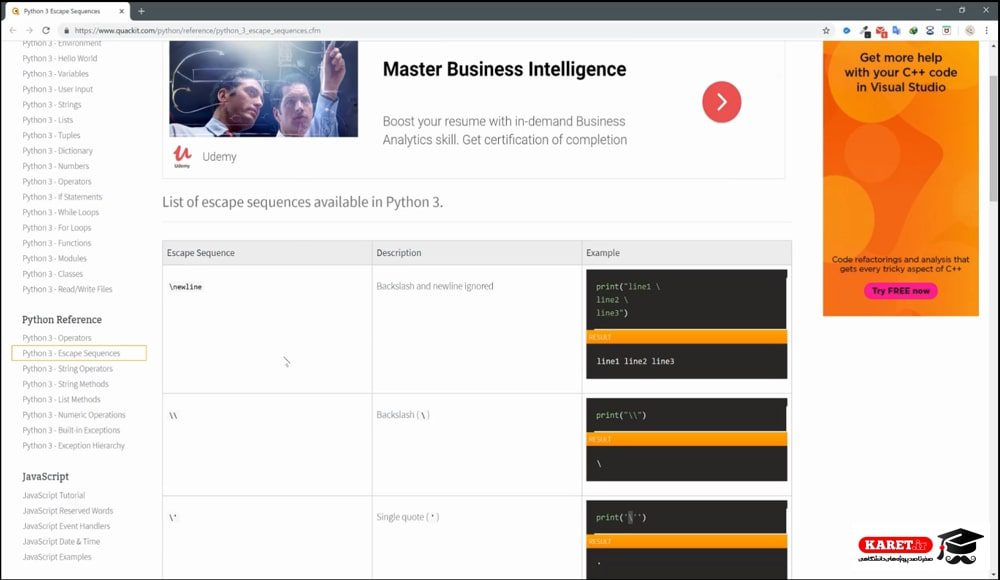Open a new tab with the plus button
The image size is (1000, 580).
tap(141, 11)
